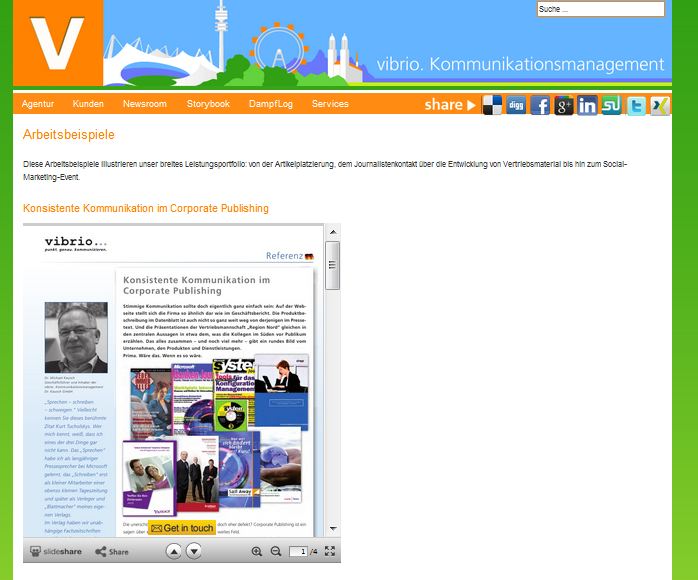
Task: Share the page via Digg icon
Action: (x=516, y=105)
